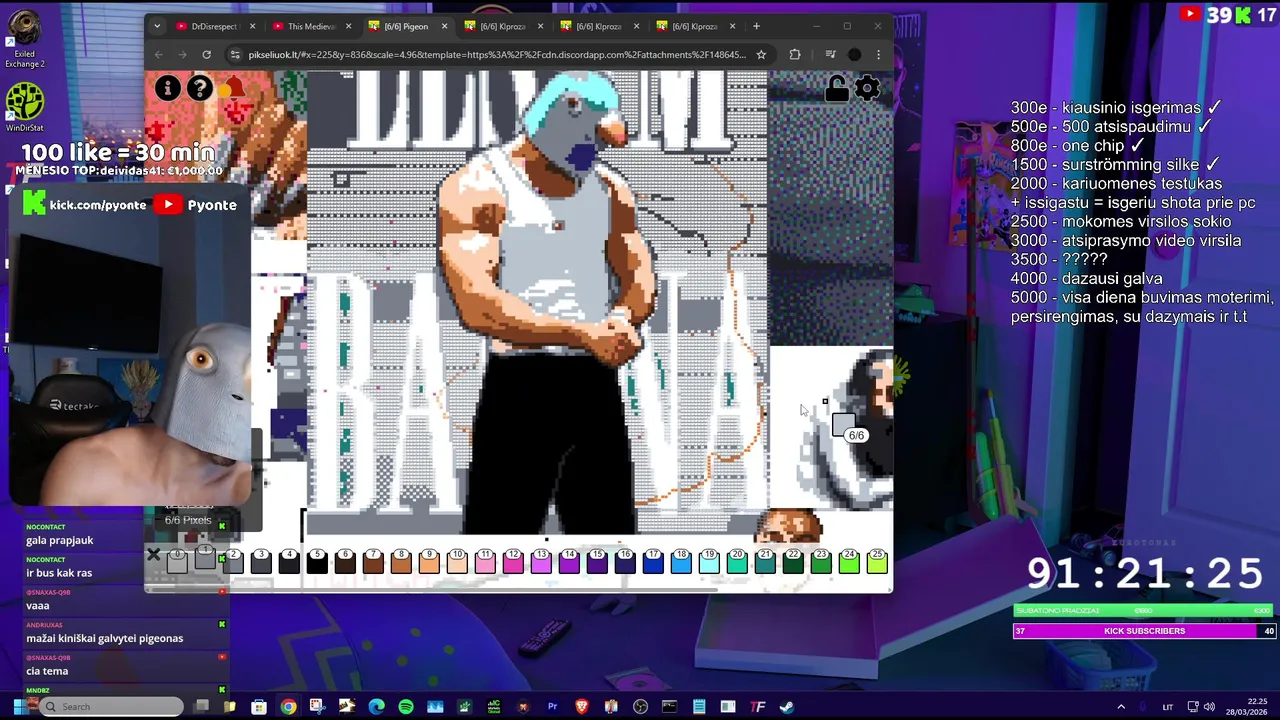Pick color swatch number 17 blue

point(653,562)
